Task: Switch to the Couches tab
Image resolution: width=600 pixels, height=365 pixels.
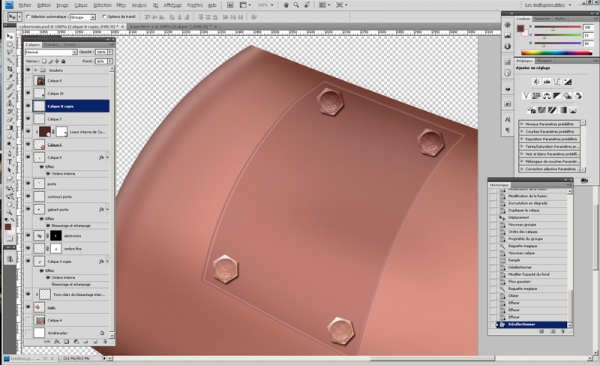Action: click(x=51, y=44)
